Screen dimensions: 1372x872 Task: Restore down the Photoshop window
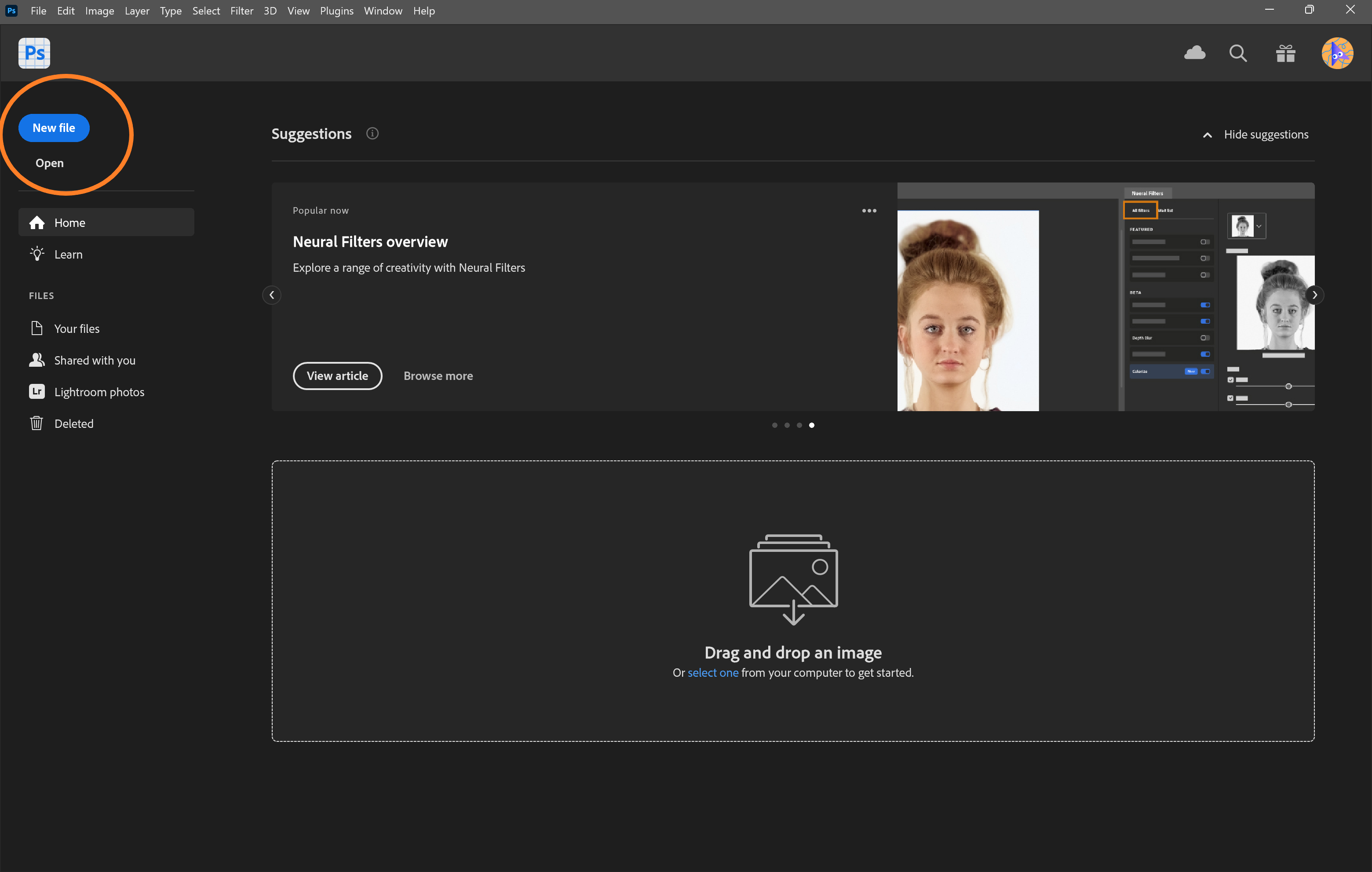click(x=1309, y=10)
